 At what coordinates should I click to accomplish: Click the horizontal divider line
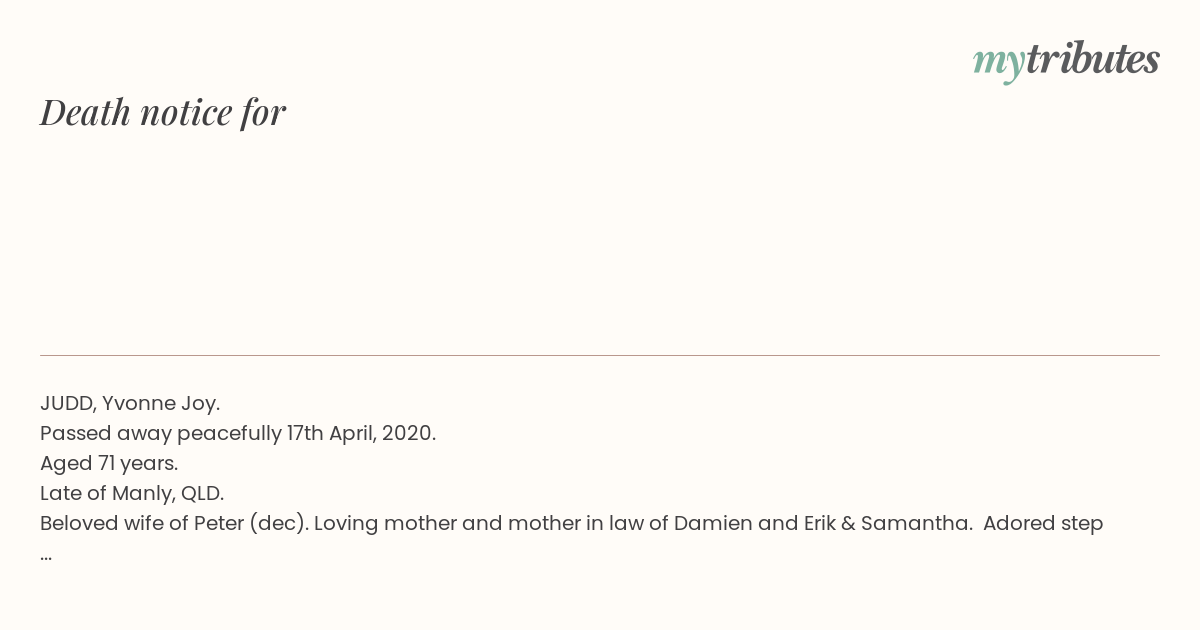click(600, 355)
